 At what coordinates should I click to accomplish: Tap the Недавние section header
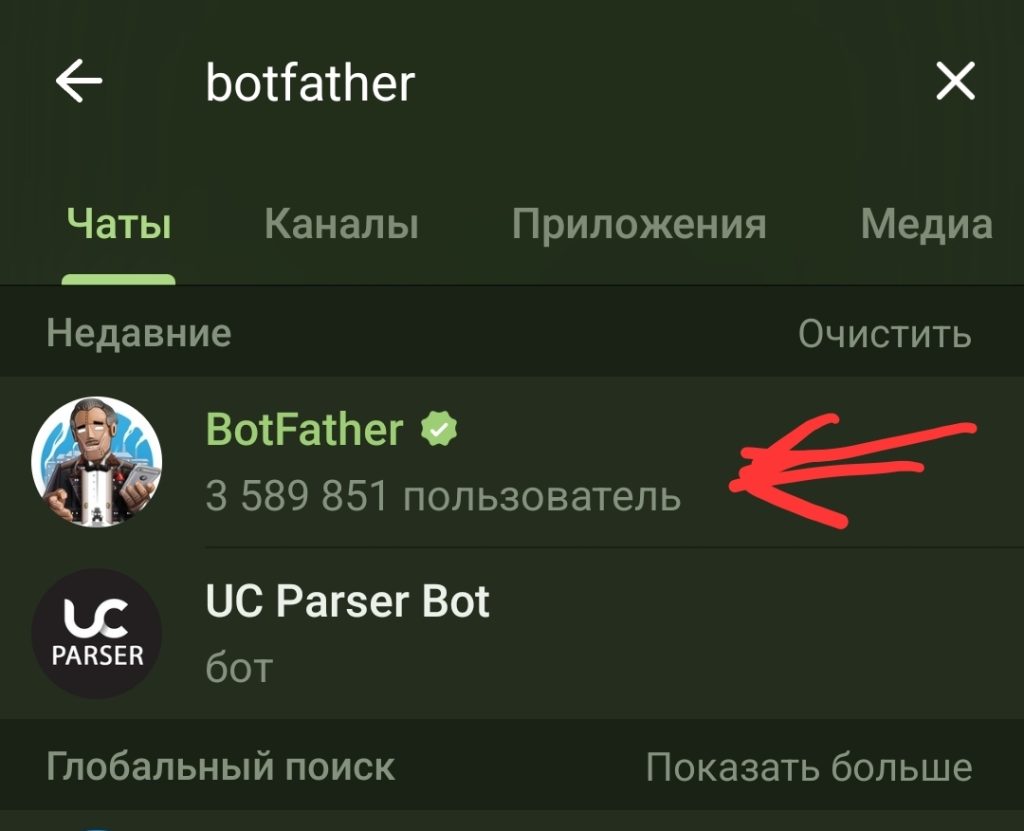[x=139, y=333]
